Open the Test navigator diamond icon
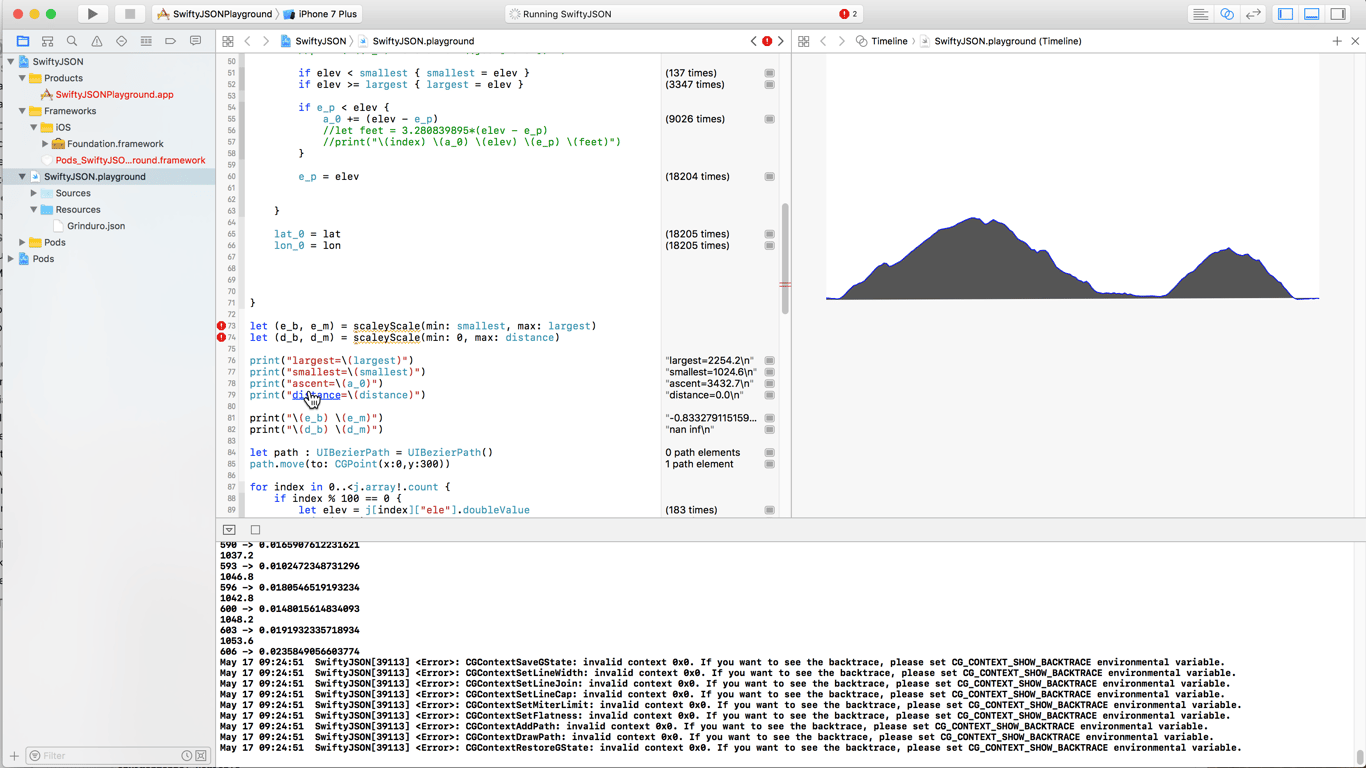 pos(121,41)
